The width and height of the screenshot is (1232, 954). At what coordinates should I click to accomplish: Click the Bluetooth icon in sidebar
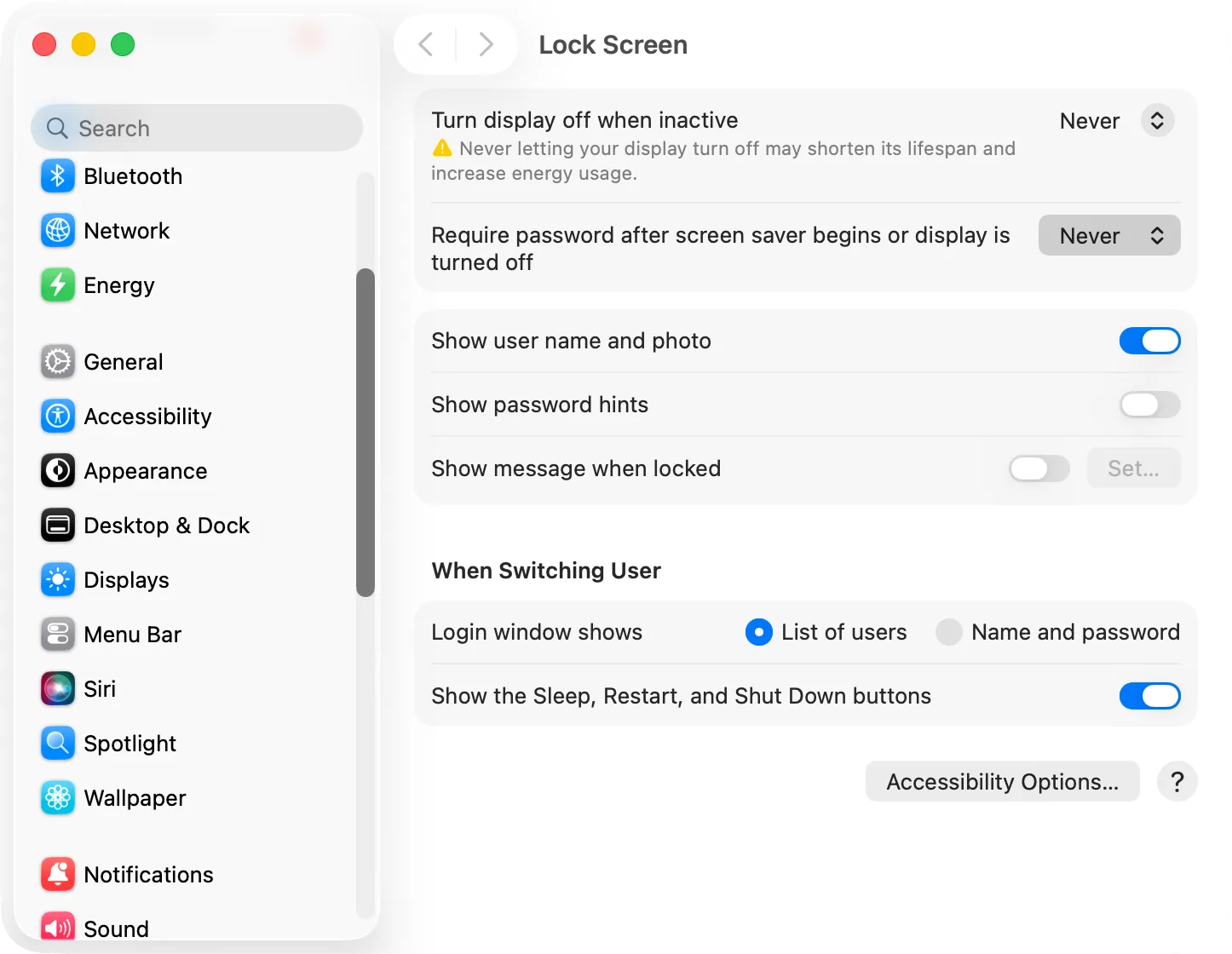coord(58,176)
